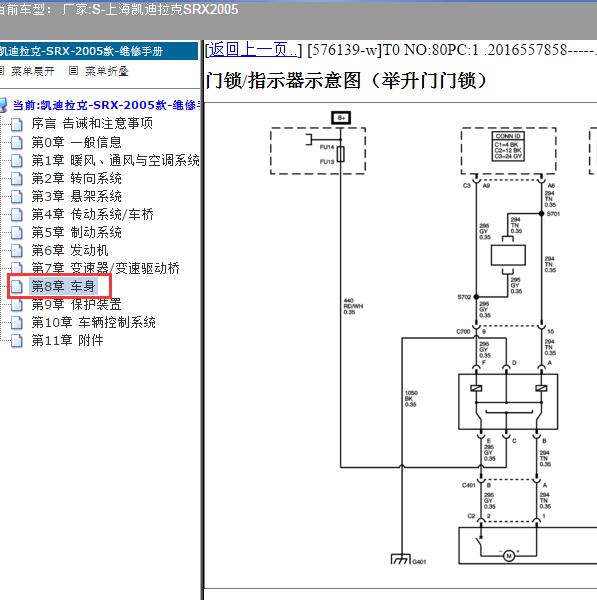Viewport: 597px width, 600px height.
Task: Click the page icon beside 第9章 保护装置
Action: 16,305
